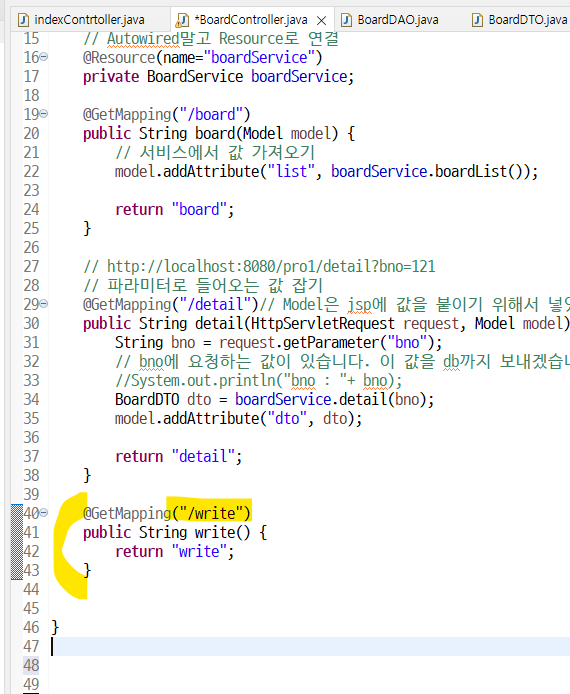Collapse the write method fold at line 40
The image size is (570, 694).
point(44,513)
